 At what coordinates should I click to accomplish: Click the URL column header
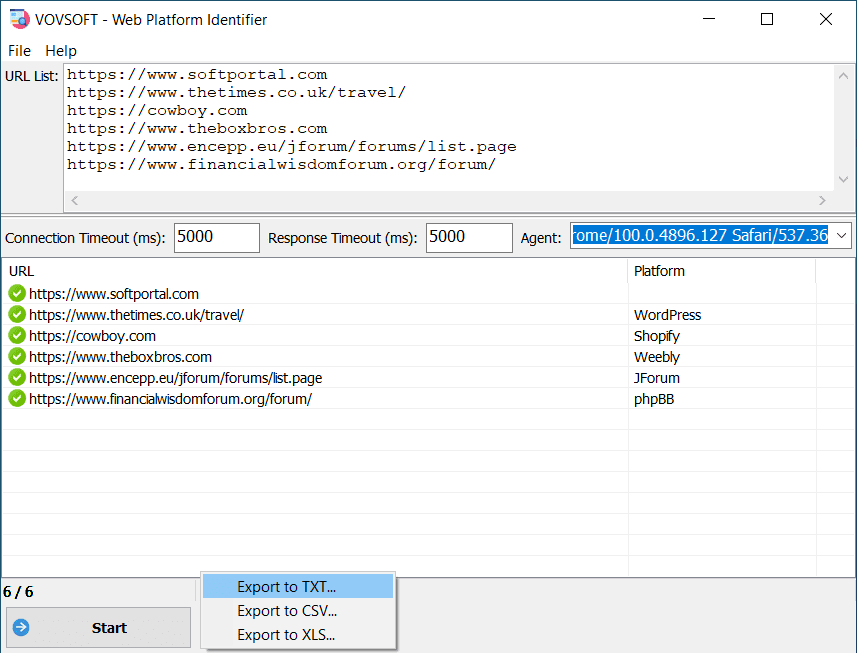click(22, 271)
